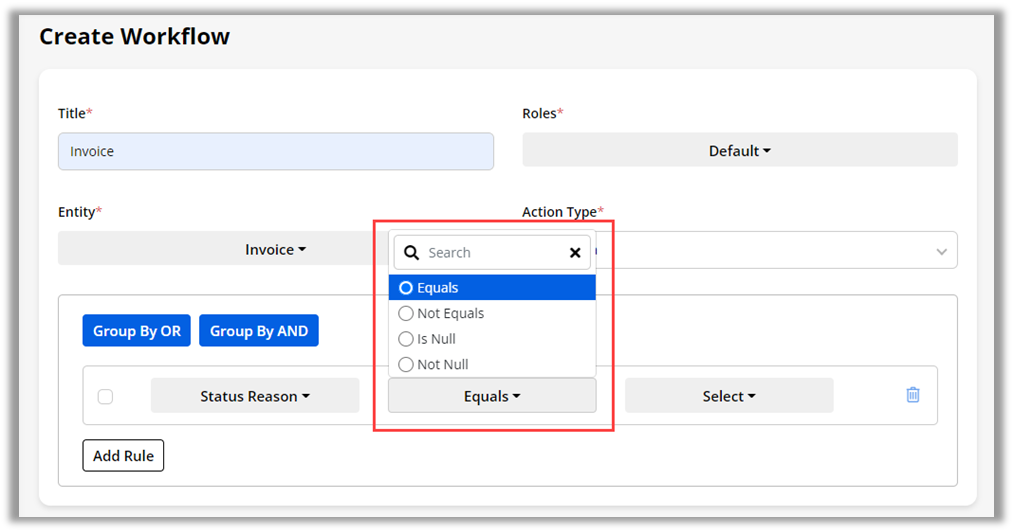
Task: Open the Status Reason field dropdown
Action: click(254, 396)
